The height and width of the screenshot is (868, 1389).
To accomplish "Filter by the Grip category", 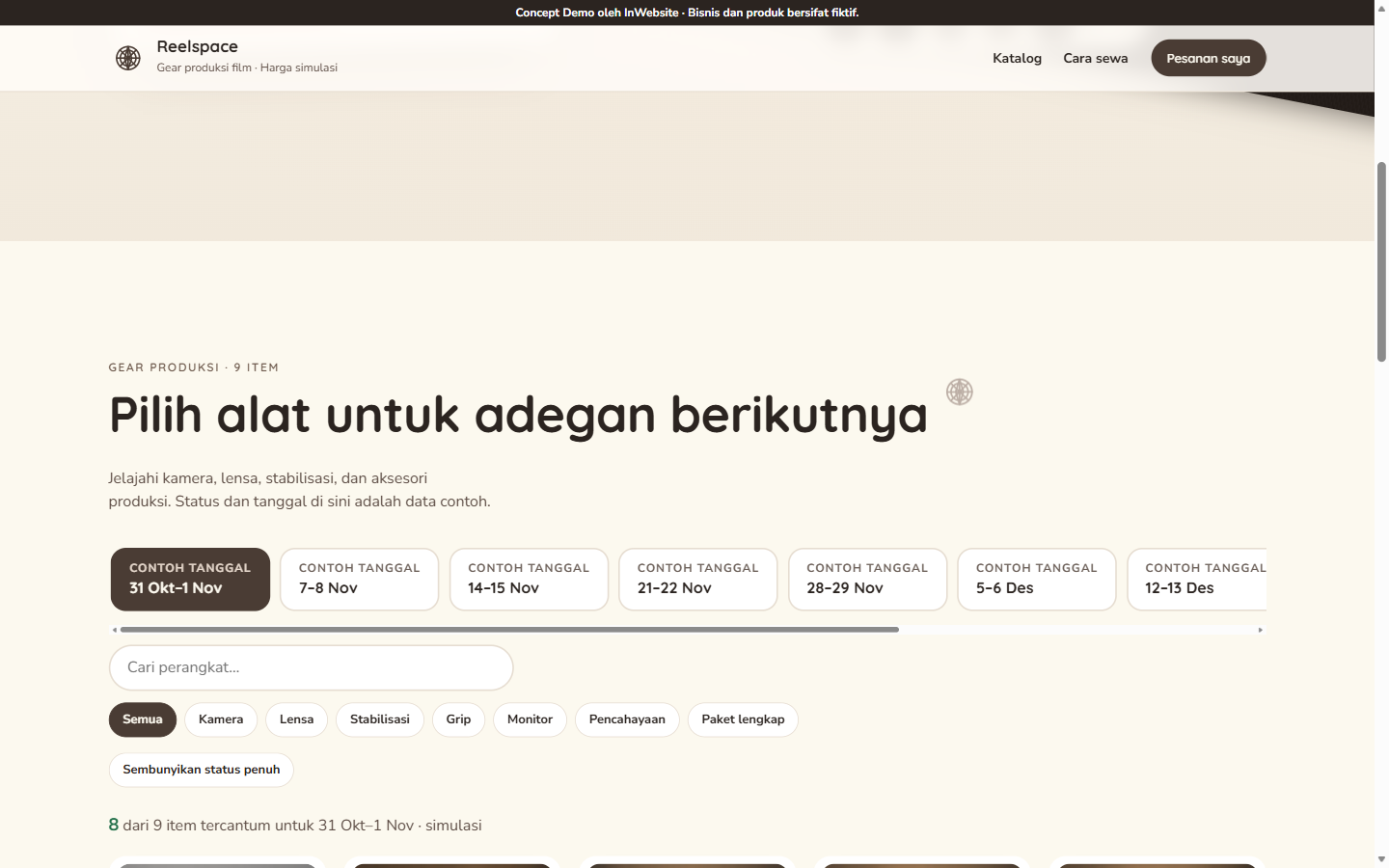I will (x=458, y=719).
